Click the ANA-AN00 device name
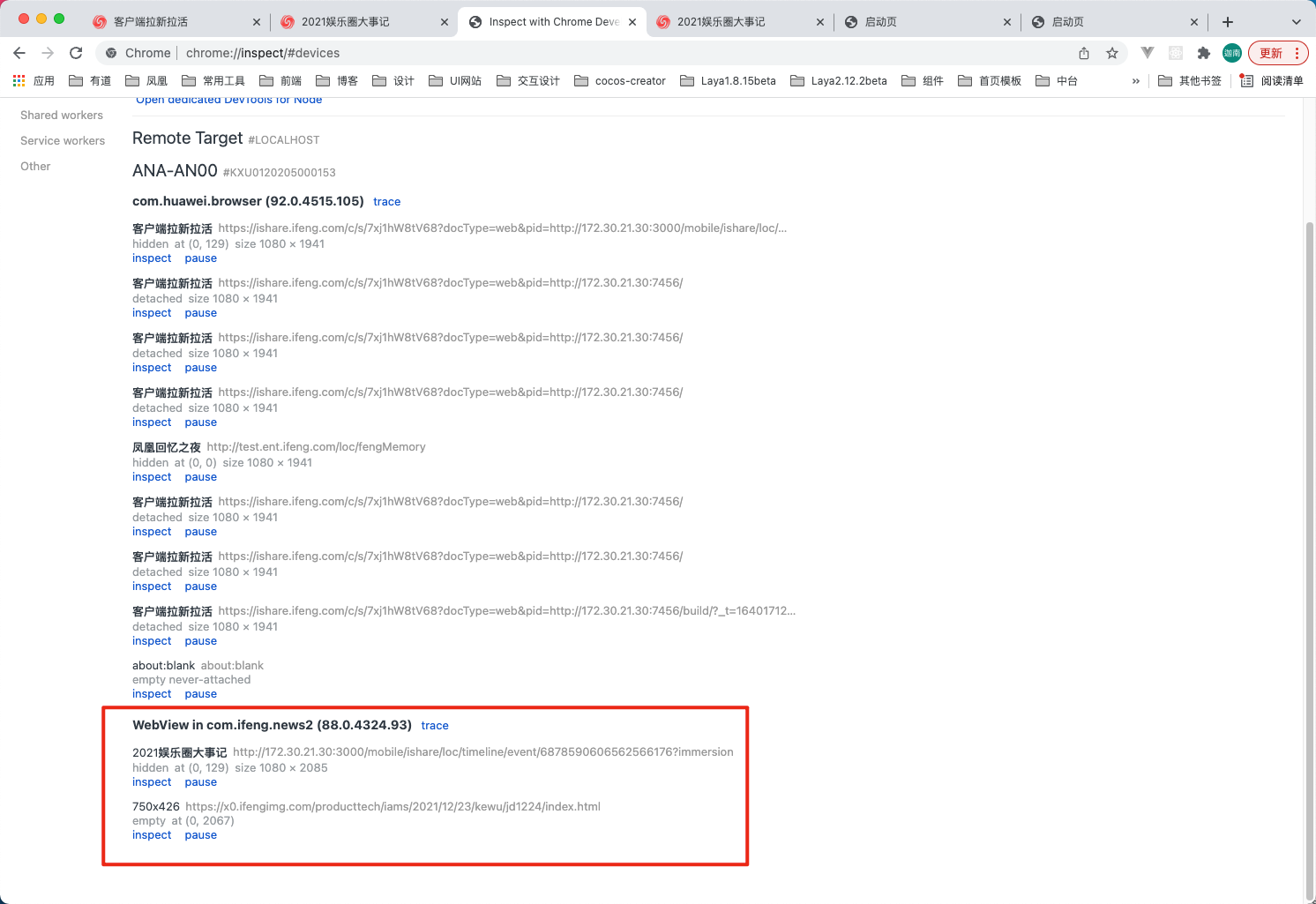 click(x=175, y=171)
